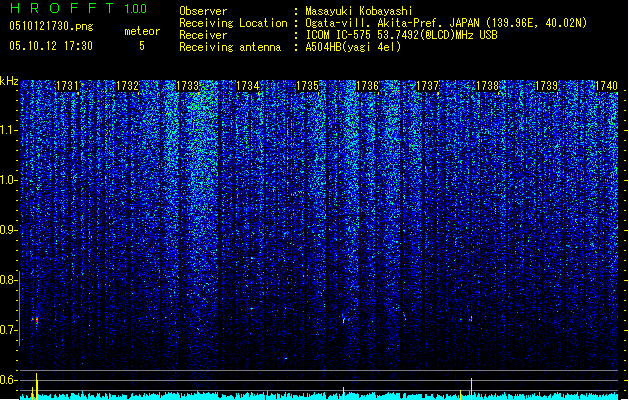Click the 1739 time marker
The width and height of the screenshot is (629, 400).
[547, 86]
